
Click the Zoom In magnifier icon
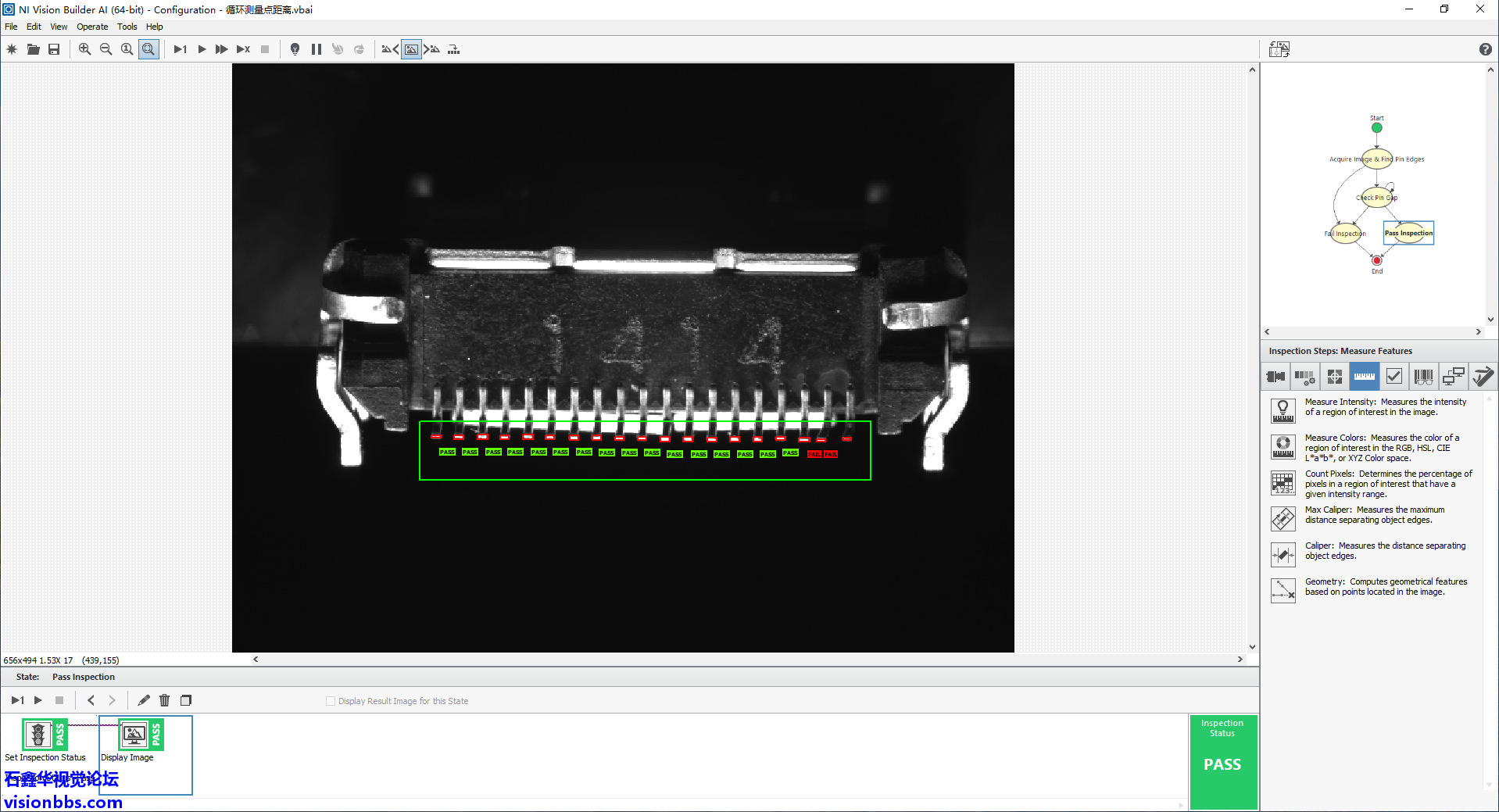(x=84, y=49)
